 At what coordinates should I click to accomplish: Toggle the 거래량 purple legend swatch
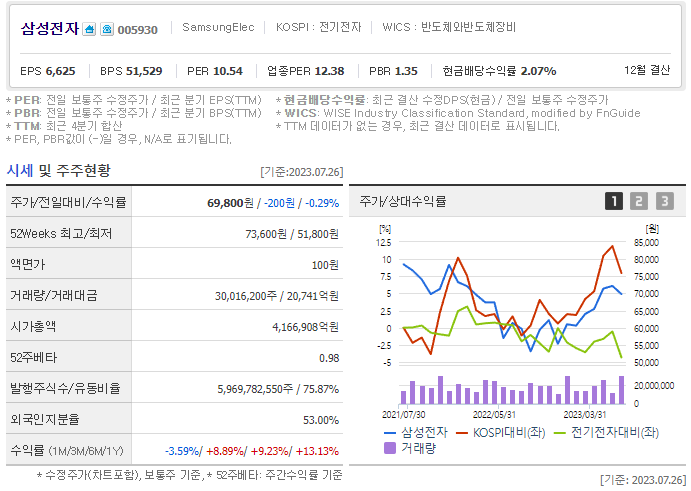(410, 448)
